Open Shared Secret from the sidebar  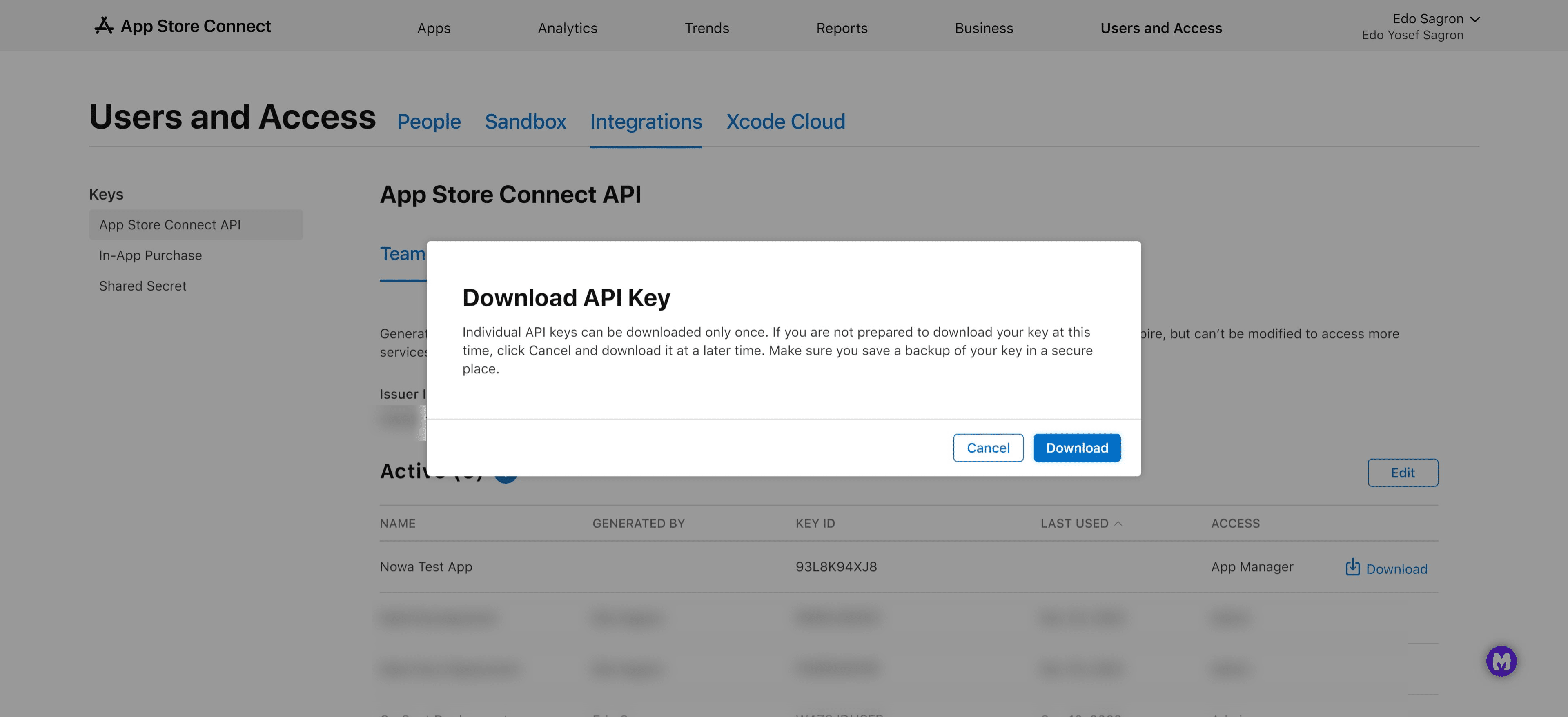pos(143,285)
